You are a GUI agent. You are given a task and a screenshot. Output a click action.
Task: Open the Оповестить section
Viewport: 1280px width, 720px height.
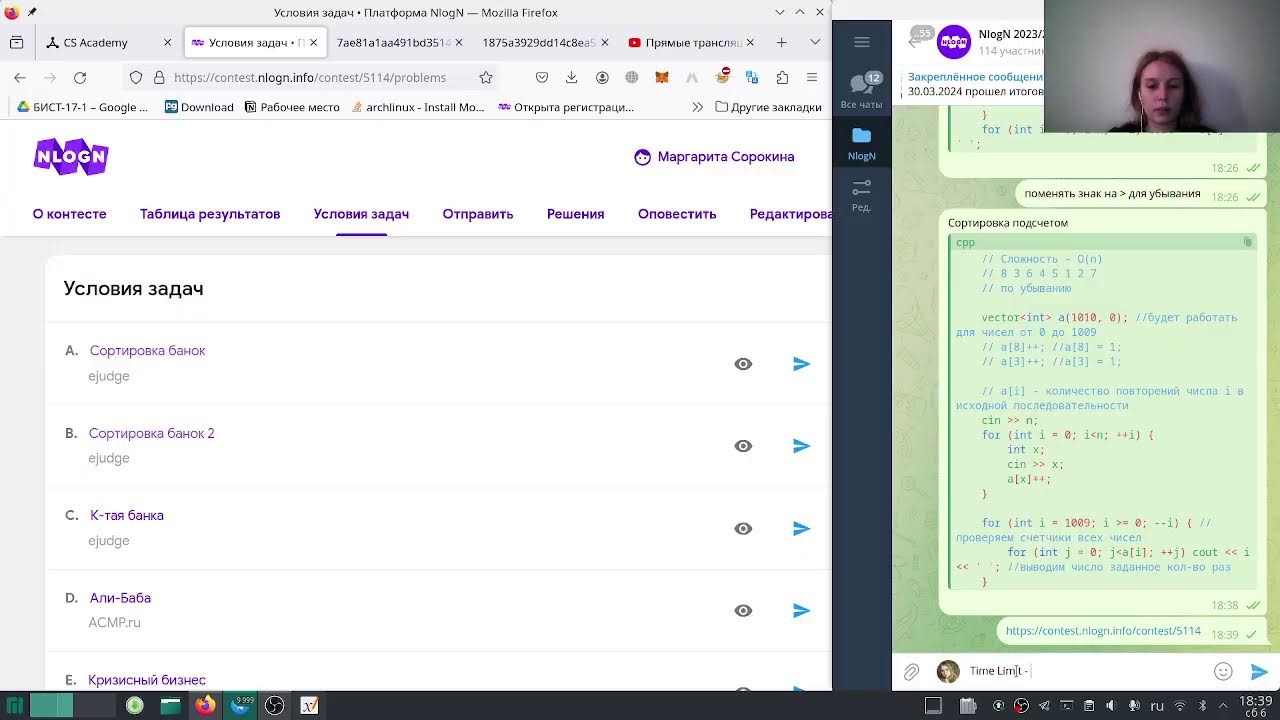pyautogui.click(x=677, y=214)
